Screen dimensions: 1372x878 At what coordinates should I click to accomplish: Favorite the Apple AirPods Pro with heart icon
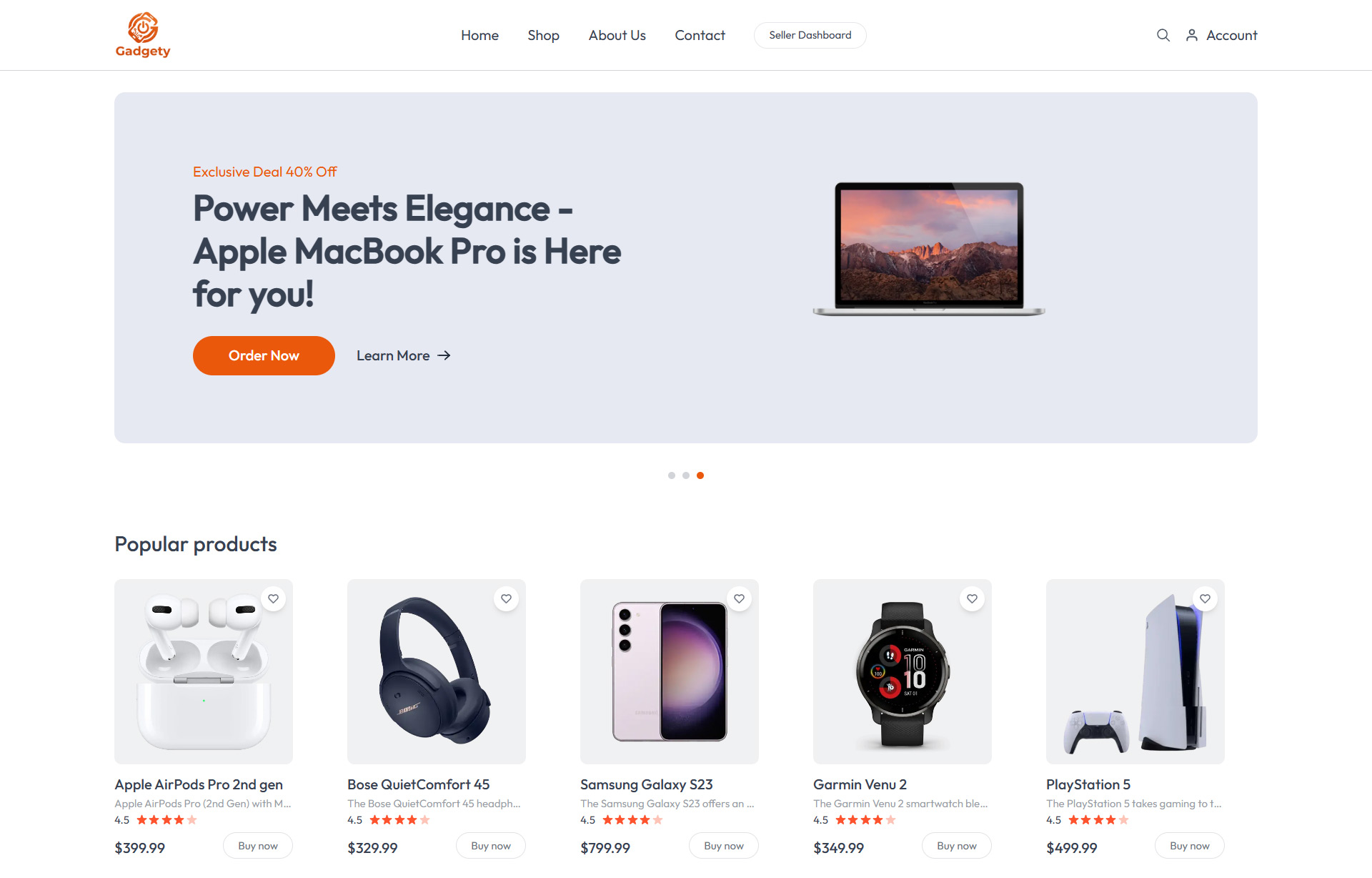click(274, 598)
